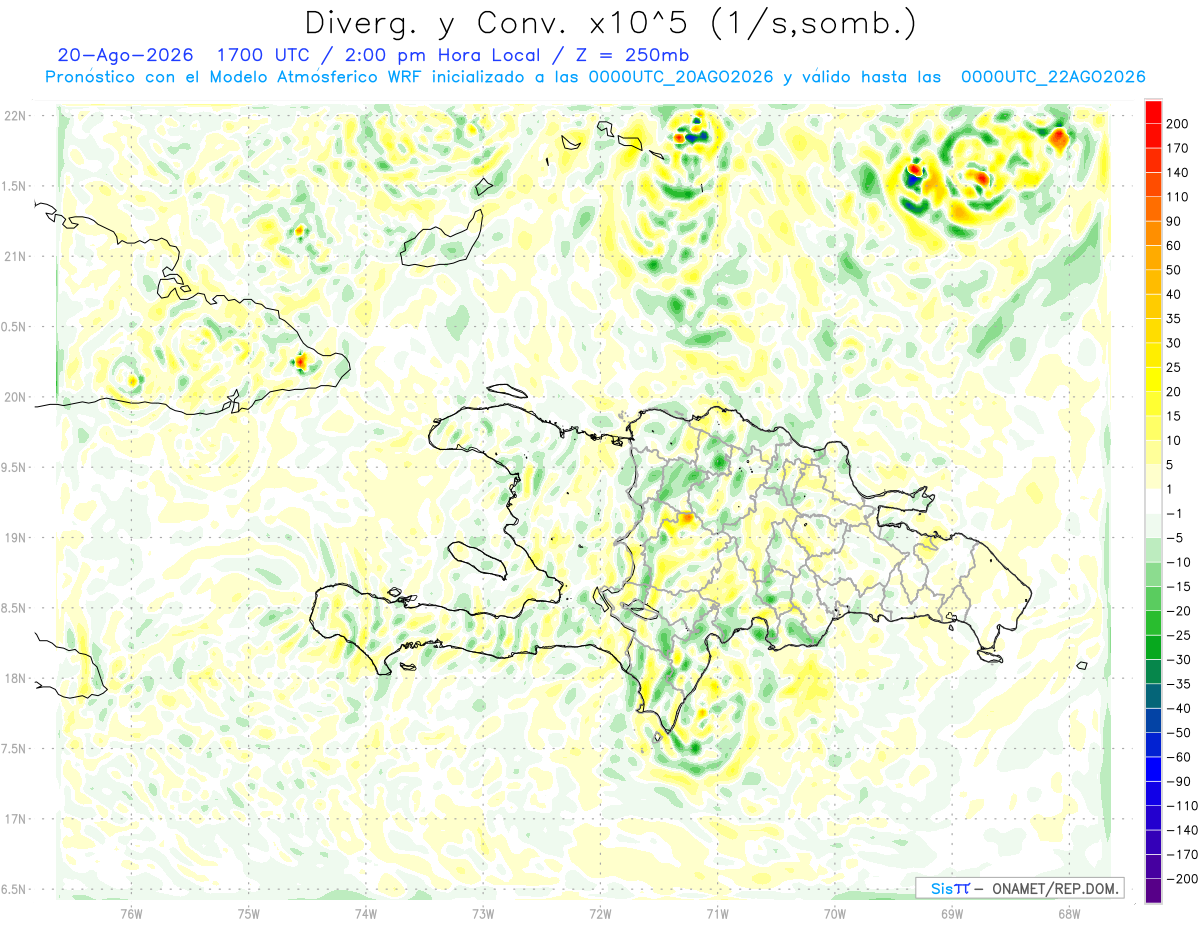Click the '69W' longitude label
The image size is (1200, 927).
[x=952, y=914]
